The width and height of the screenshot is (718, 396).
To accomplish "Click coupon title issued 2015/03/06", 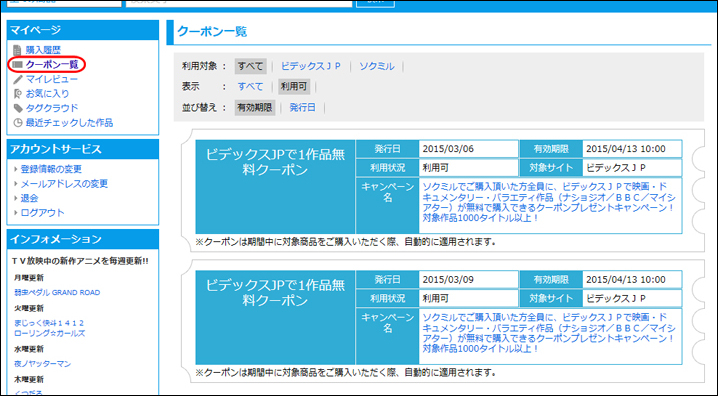I will pyautogui.click(x=275, y=163).
